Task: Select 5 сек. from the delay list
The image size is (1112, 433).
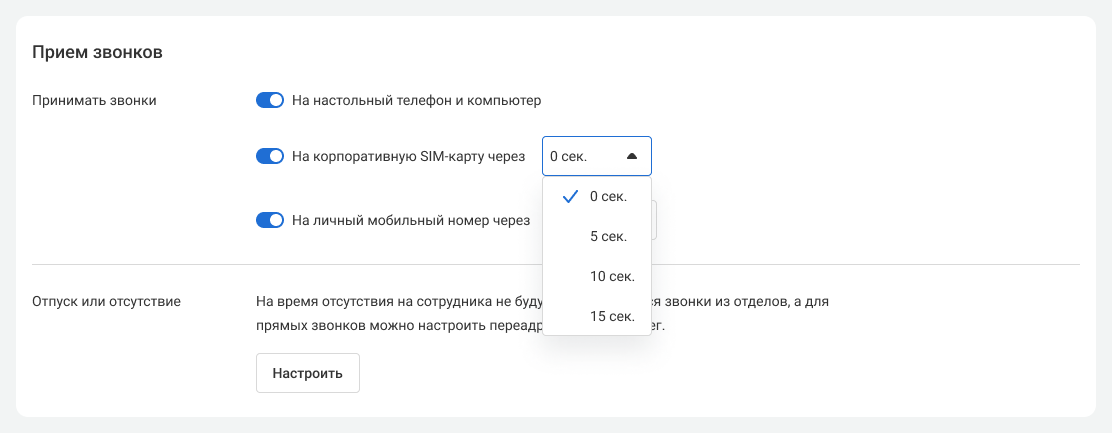Action: click(x=608, y=237)
